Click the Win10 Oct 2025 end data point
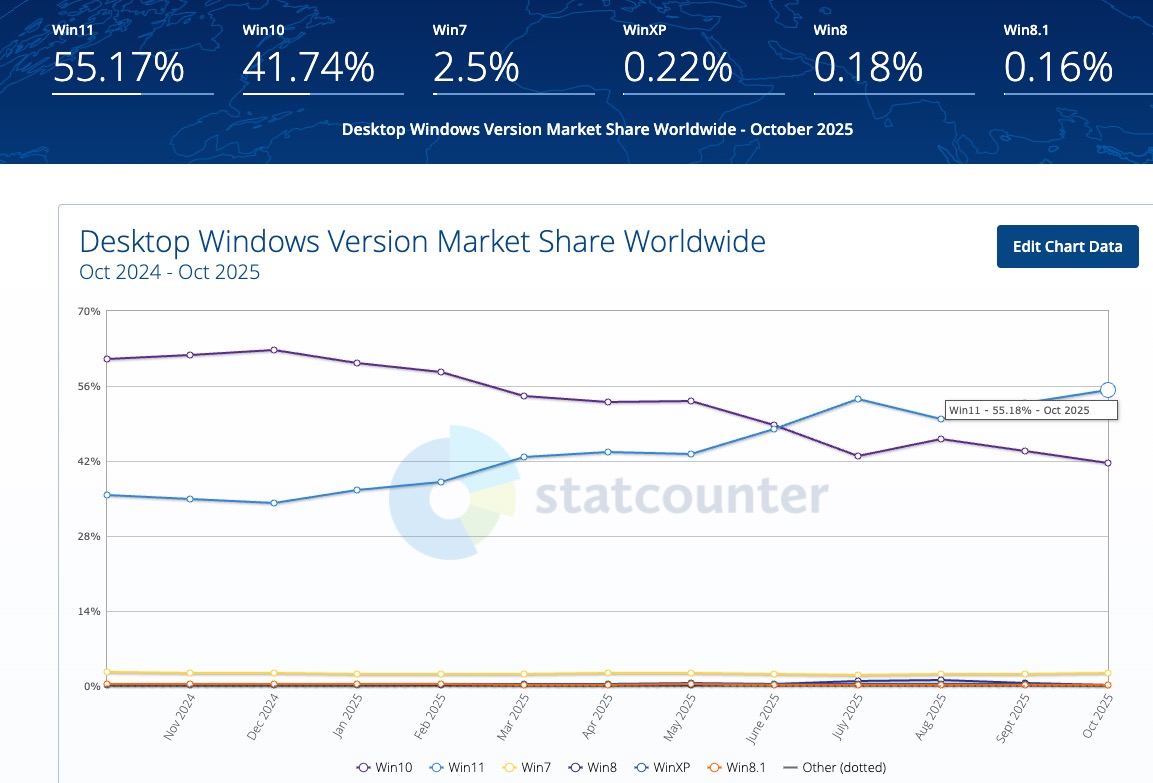 [x=1108, y=463]
